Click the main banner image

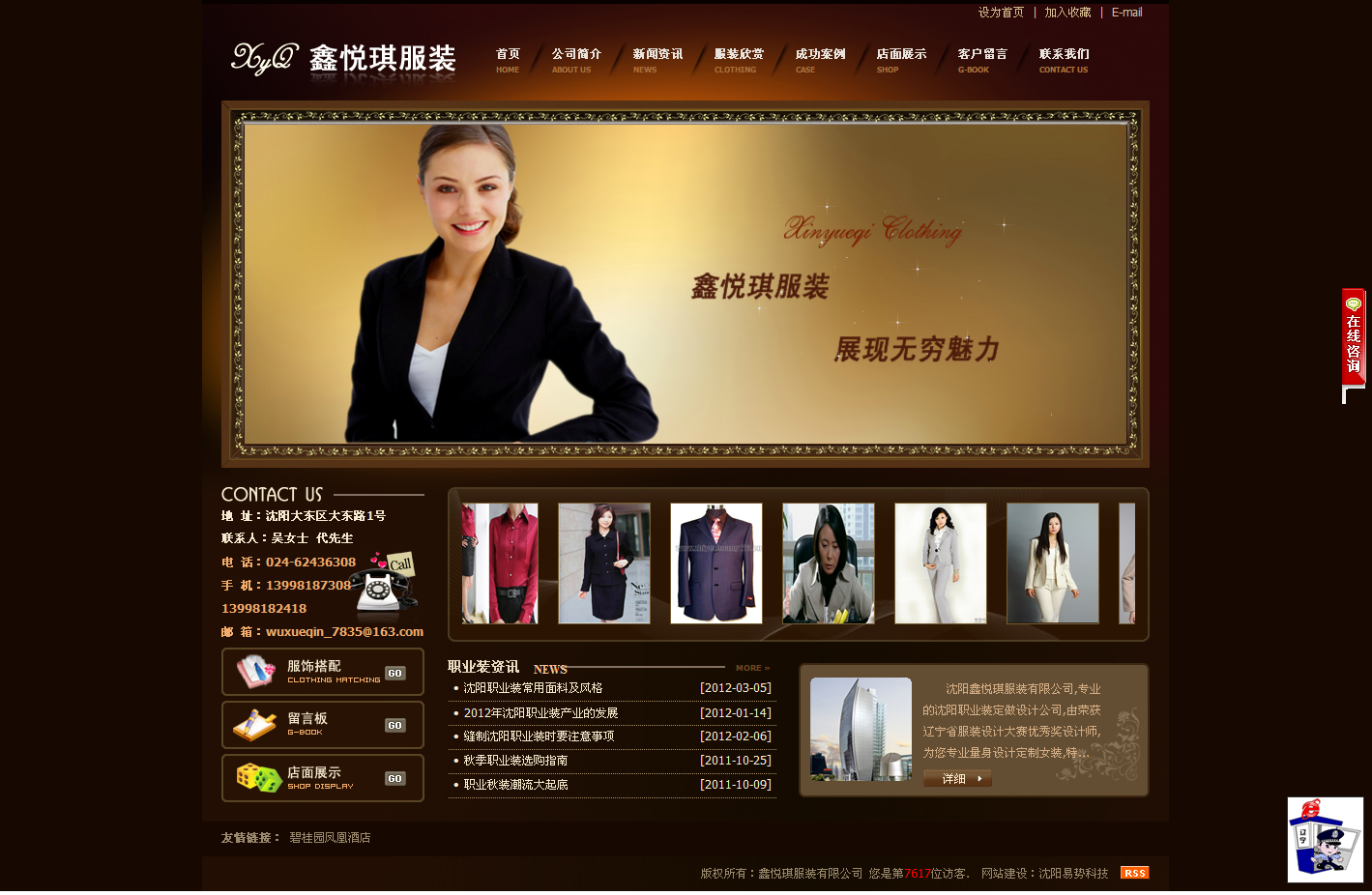pos(686,283)
